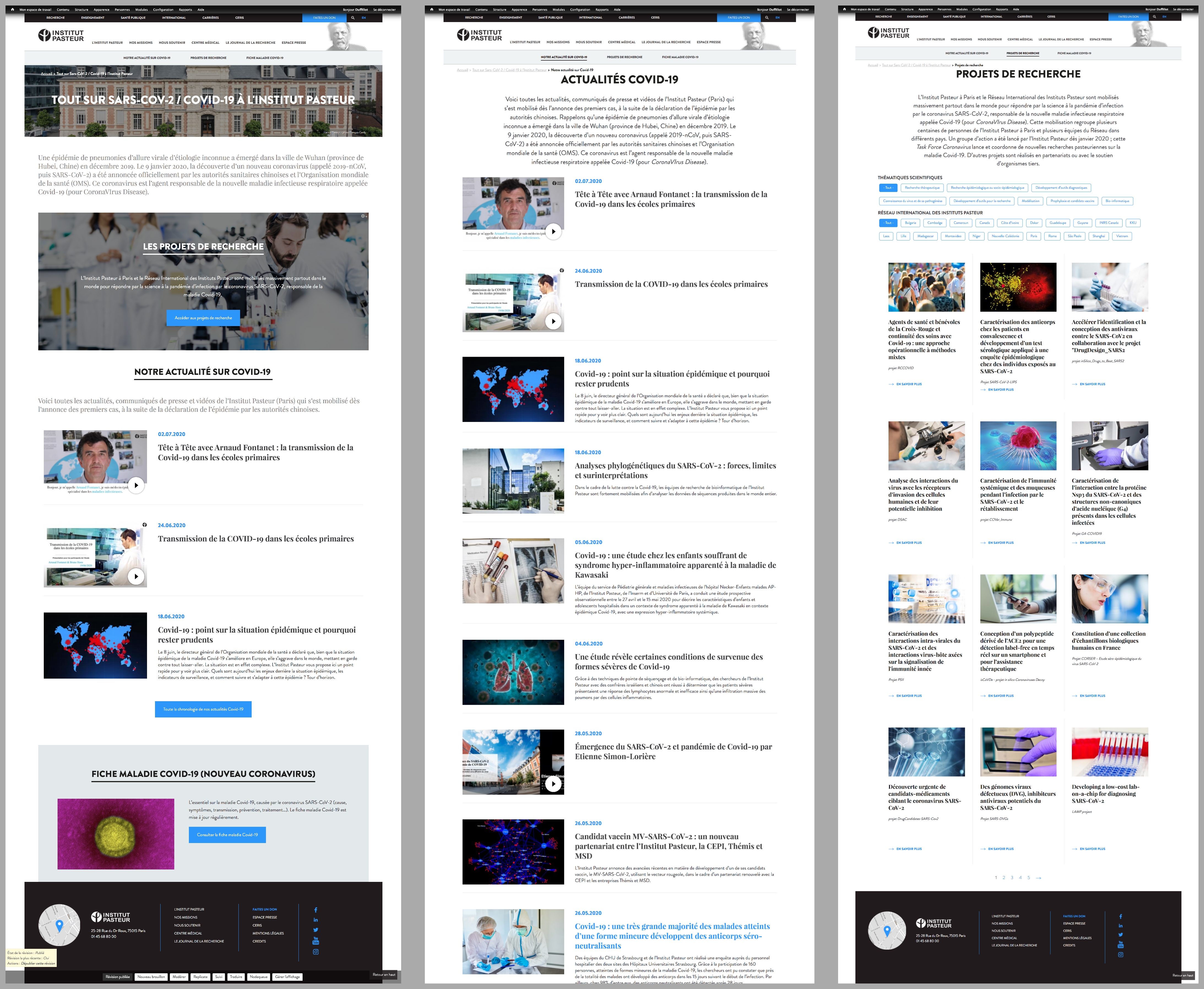Play the Arnaud Fontanet video on left page
Screen dimensions: 1204x989
click(136, 485)
